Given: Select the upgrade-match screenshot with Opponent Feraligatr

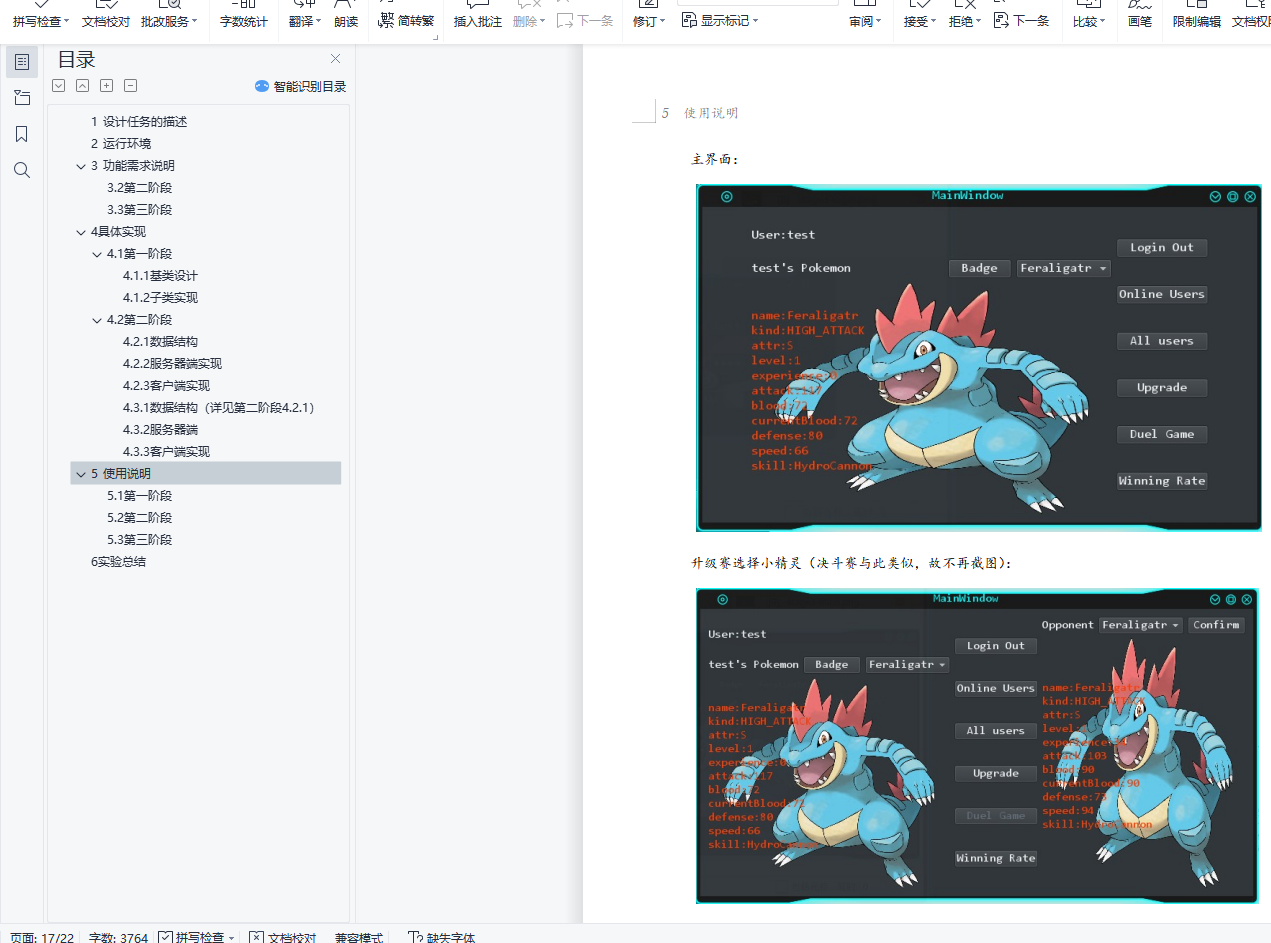Looking at the screenshot, I should (x=977, y=745).
